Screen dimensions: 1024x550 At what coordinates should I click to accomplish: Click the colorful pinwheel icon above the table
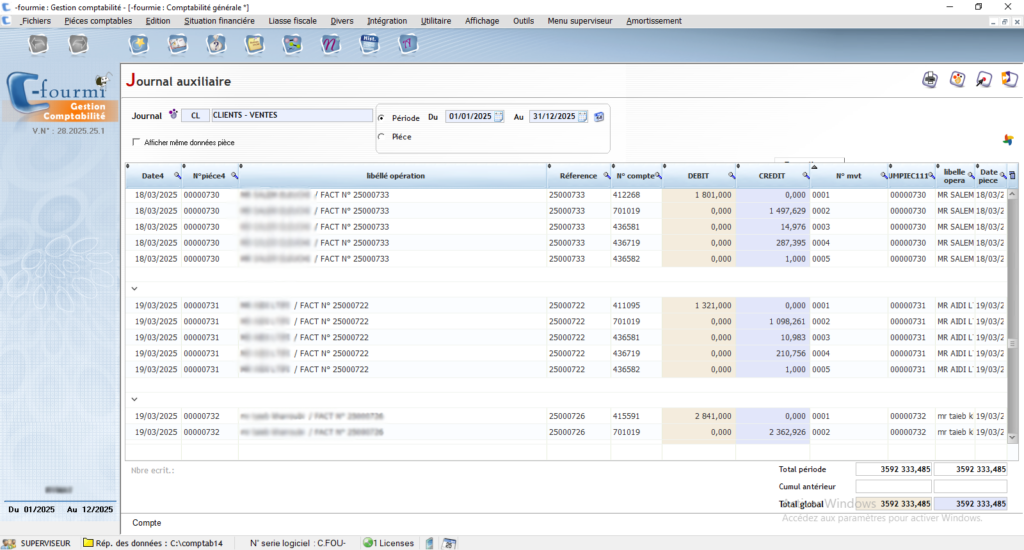tap(1007, 139)
